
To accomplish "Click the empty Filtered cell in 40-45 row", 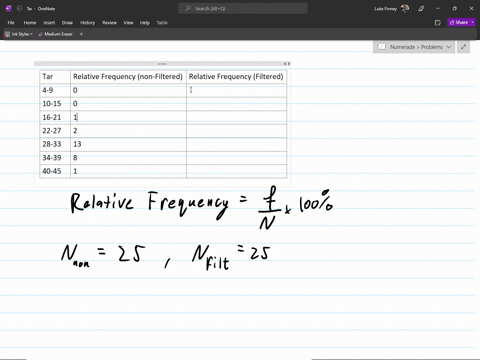I will pos(236,171).
